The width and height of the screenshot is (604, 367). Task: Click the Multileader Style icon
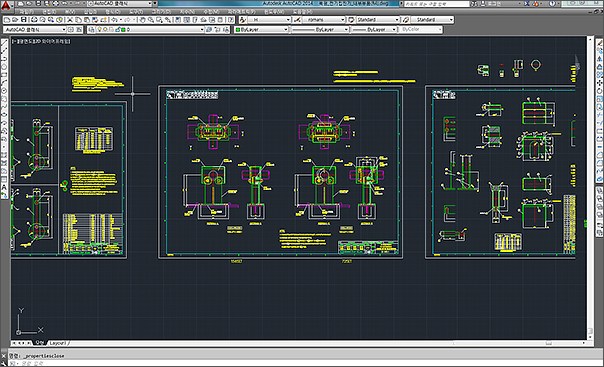tap(406, 20)
